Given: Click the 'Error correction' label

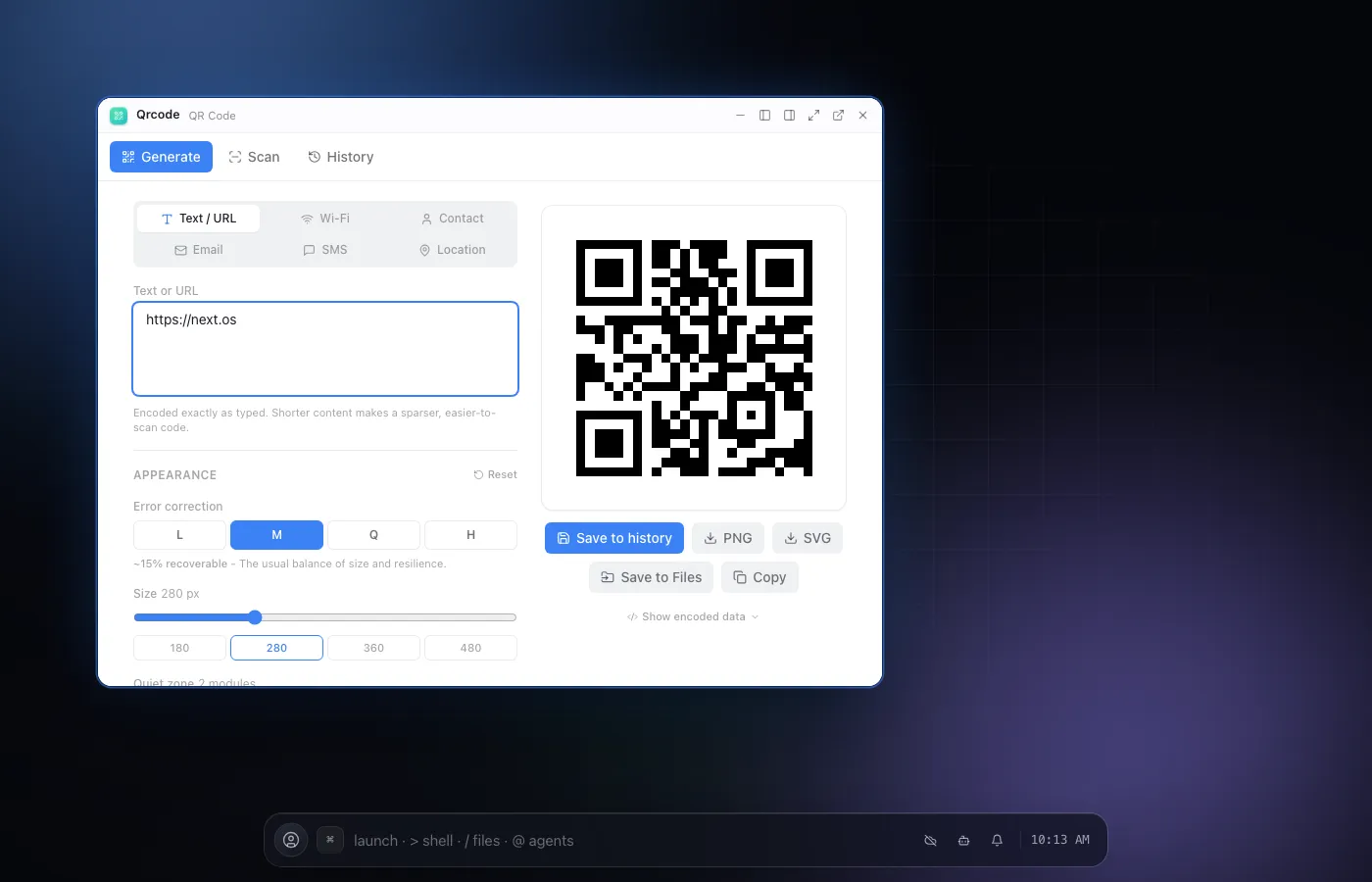Looking at the screenshot, I should [178, 507].
